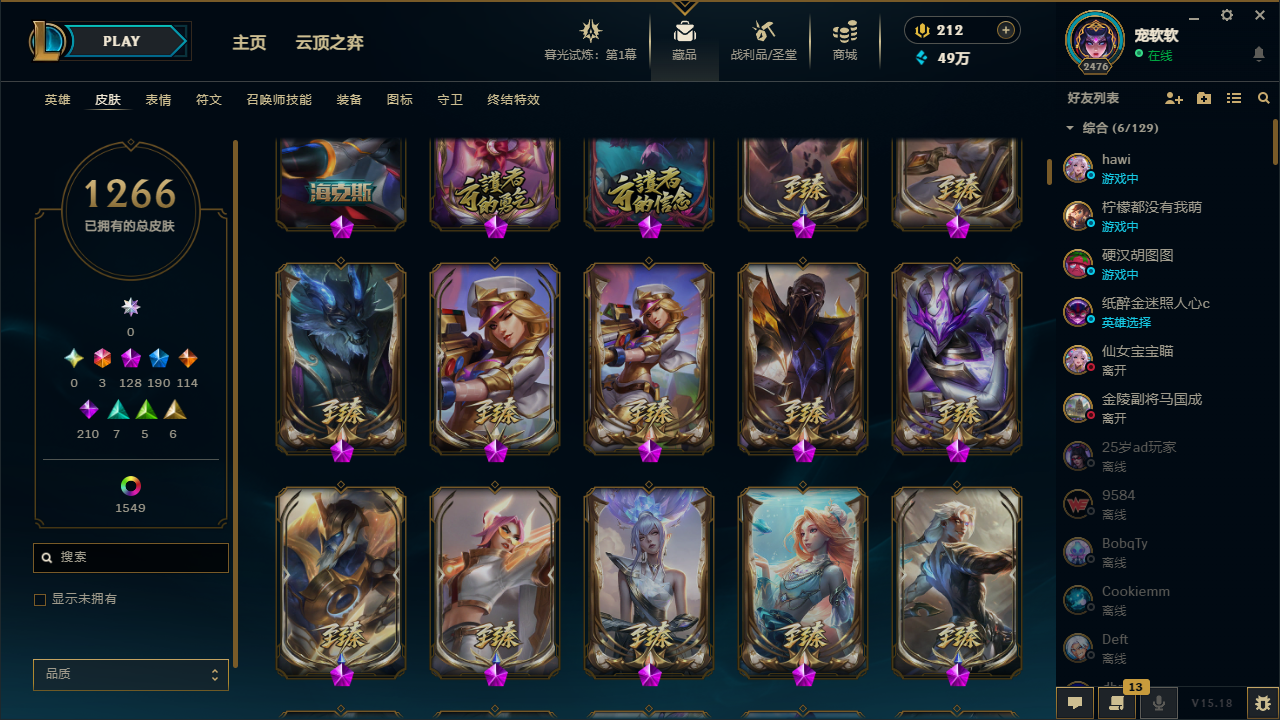Open the 品质 sort dropdown
1280x720 pixels.
pyautogui.click(x=131, y=675)
